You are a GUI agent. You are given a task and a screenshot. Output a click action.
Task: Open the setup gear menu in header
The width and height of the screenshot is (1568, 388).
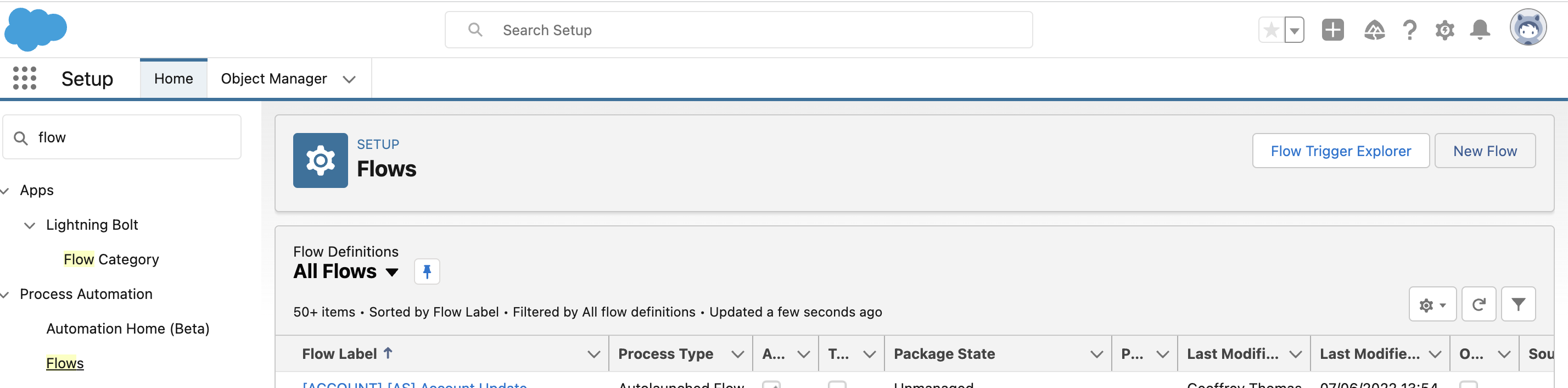1444,30
